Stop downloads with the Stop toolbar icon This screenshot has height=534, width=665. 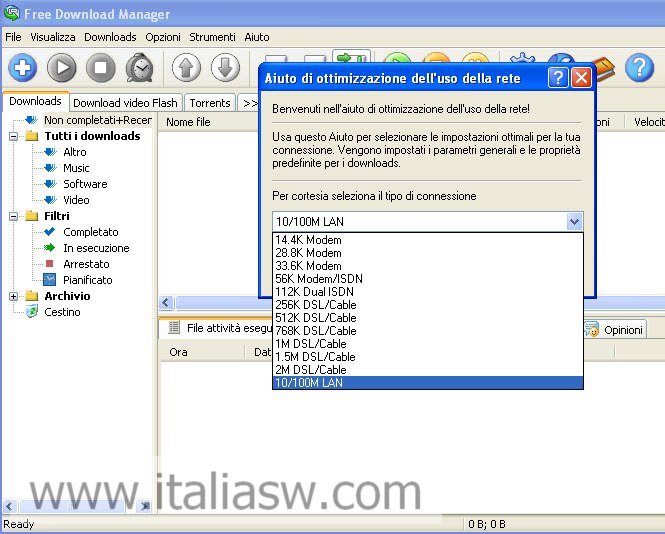[x=101, y=67]
